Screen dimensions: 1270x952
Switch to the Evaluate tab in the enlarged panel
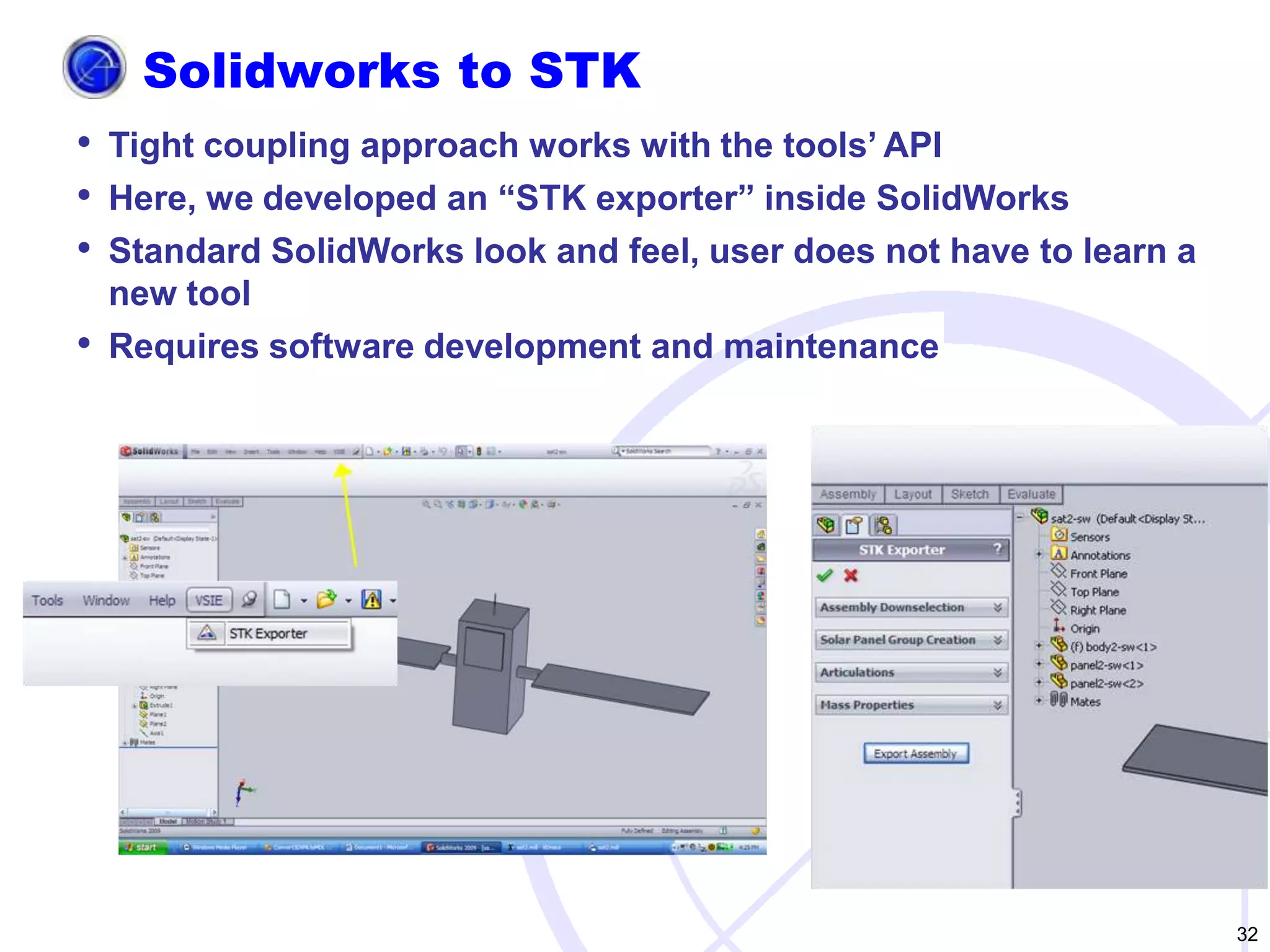tap(1031, 494)
